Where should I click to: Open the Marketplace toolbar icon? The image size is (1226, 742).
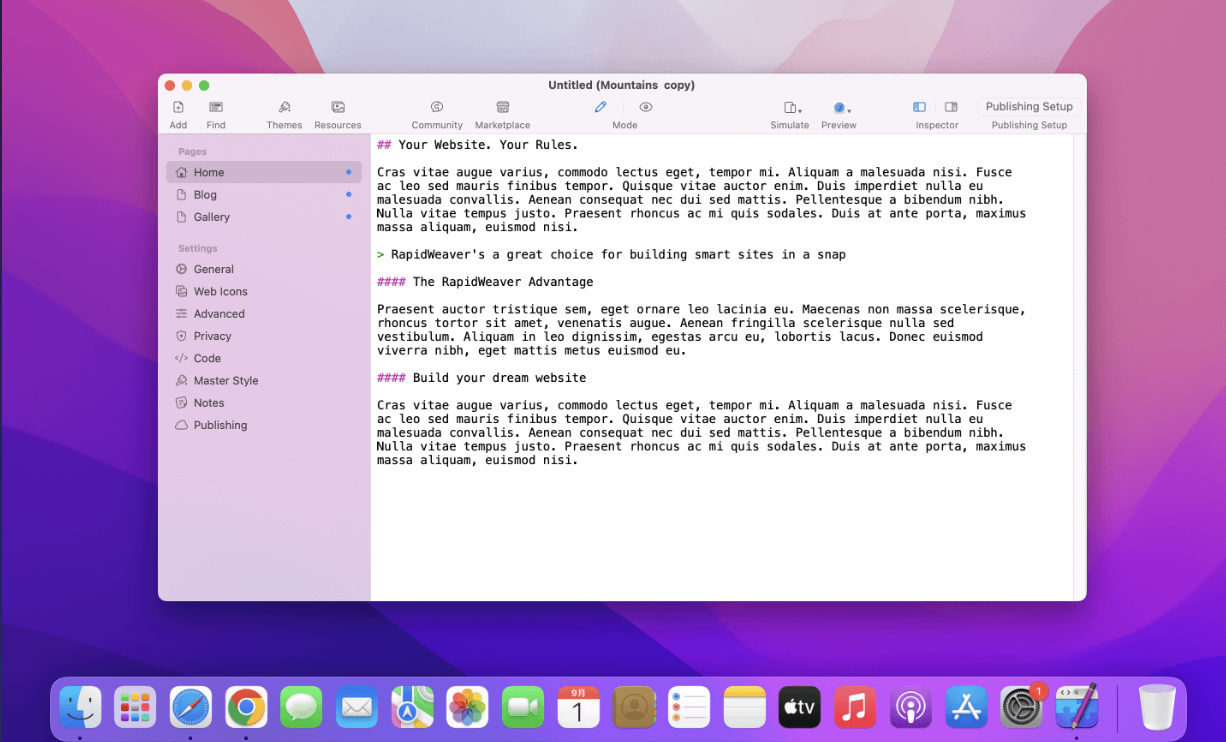tap(503, 107)
